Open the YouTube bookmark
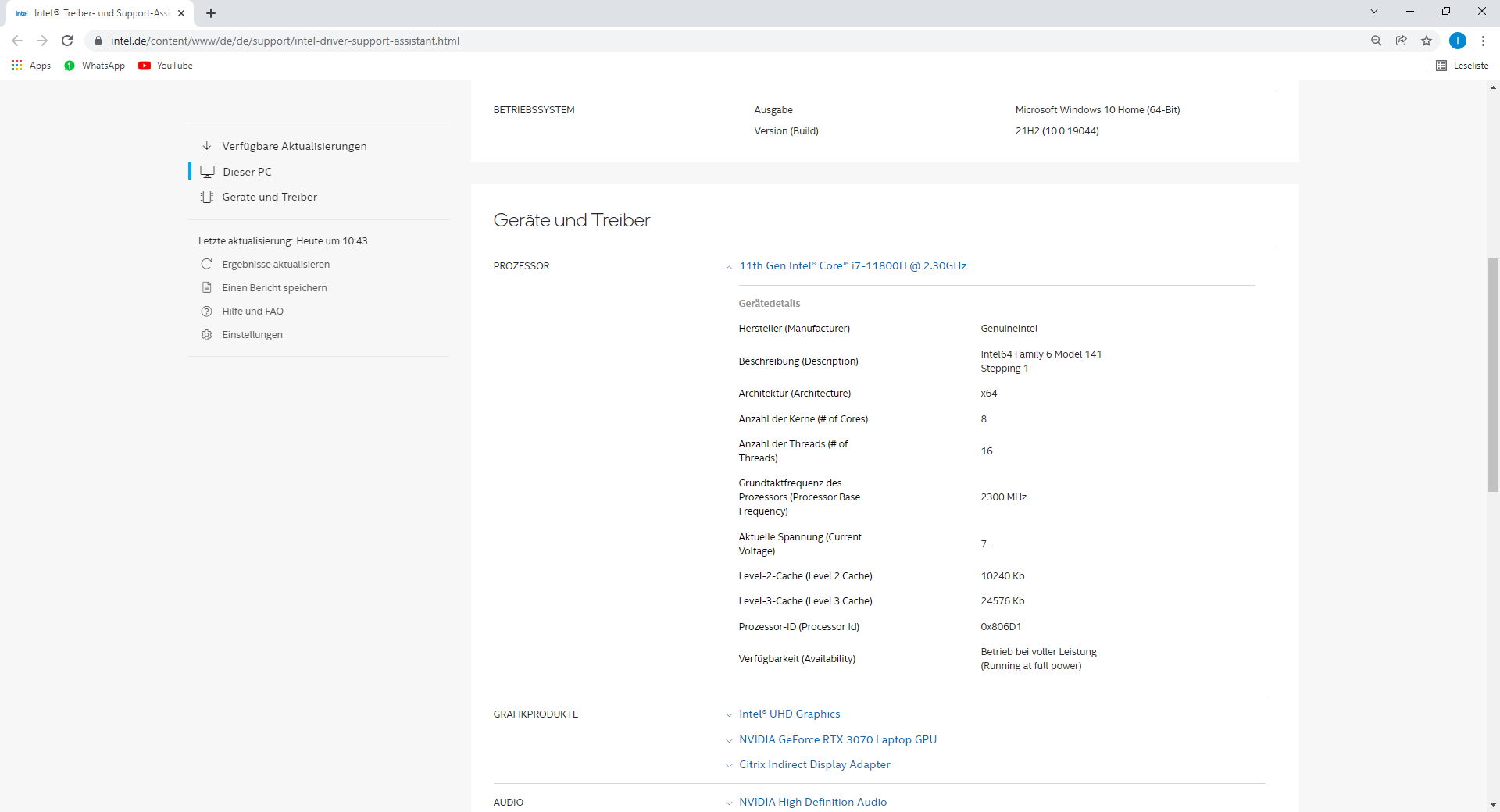1500x812 pixels. pyautogui.click(x=166, y=66)
